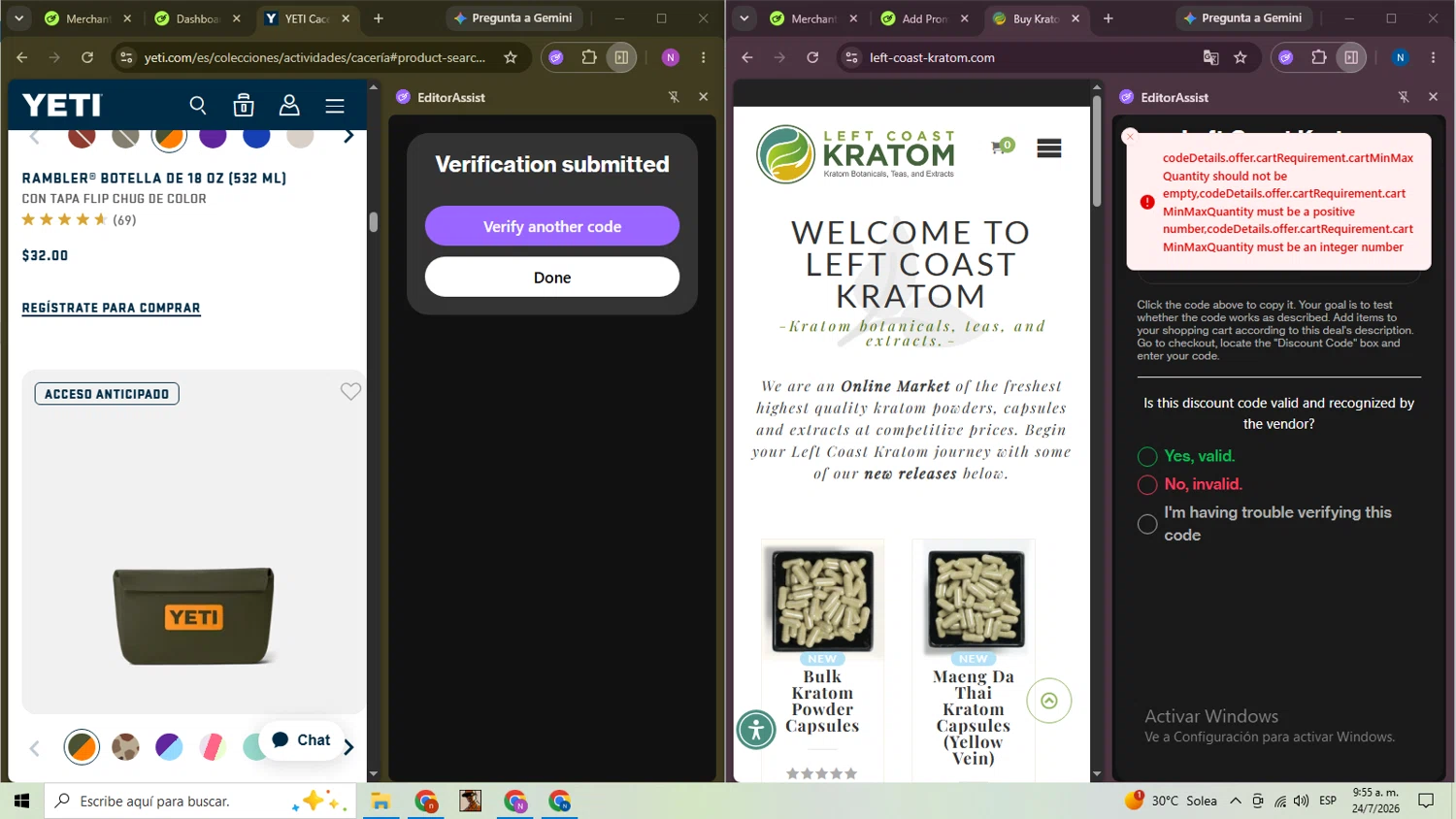Image resolution: width=1456 pixels, height=819 pixels.
Task: Open File Explorer from the taskbar
Action: [381, 801]
